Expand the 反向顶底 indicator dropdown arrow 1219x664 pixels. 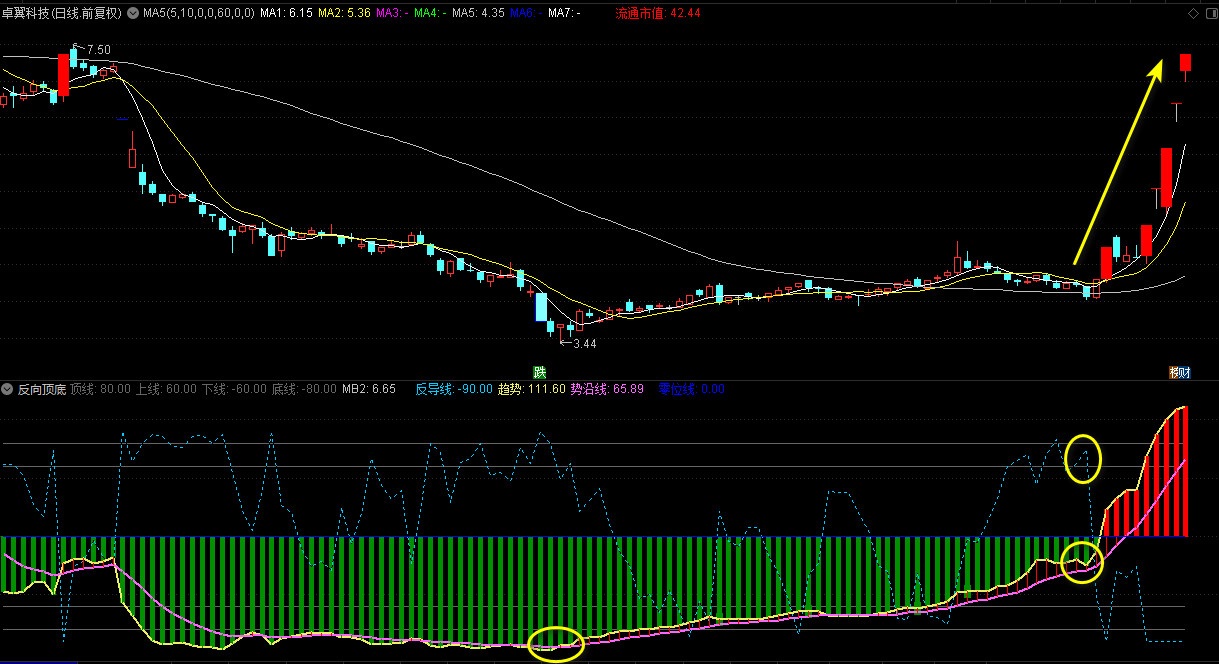tap(8, 389)
